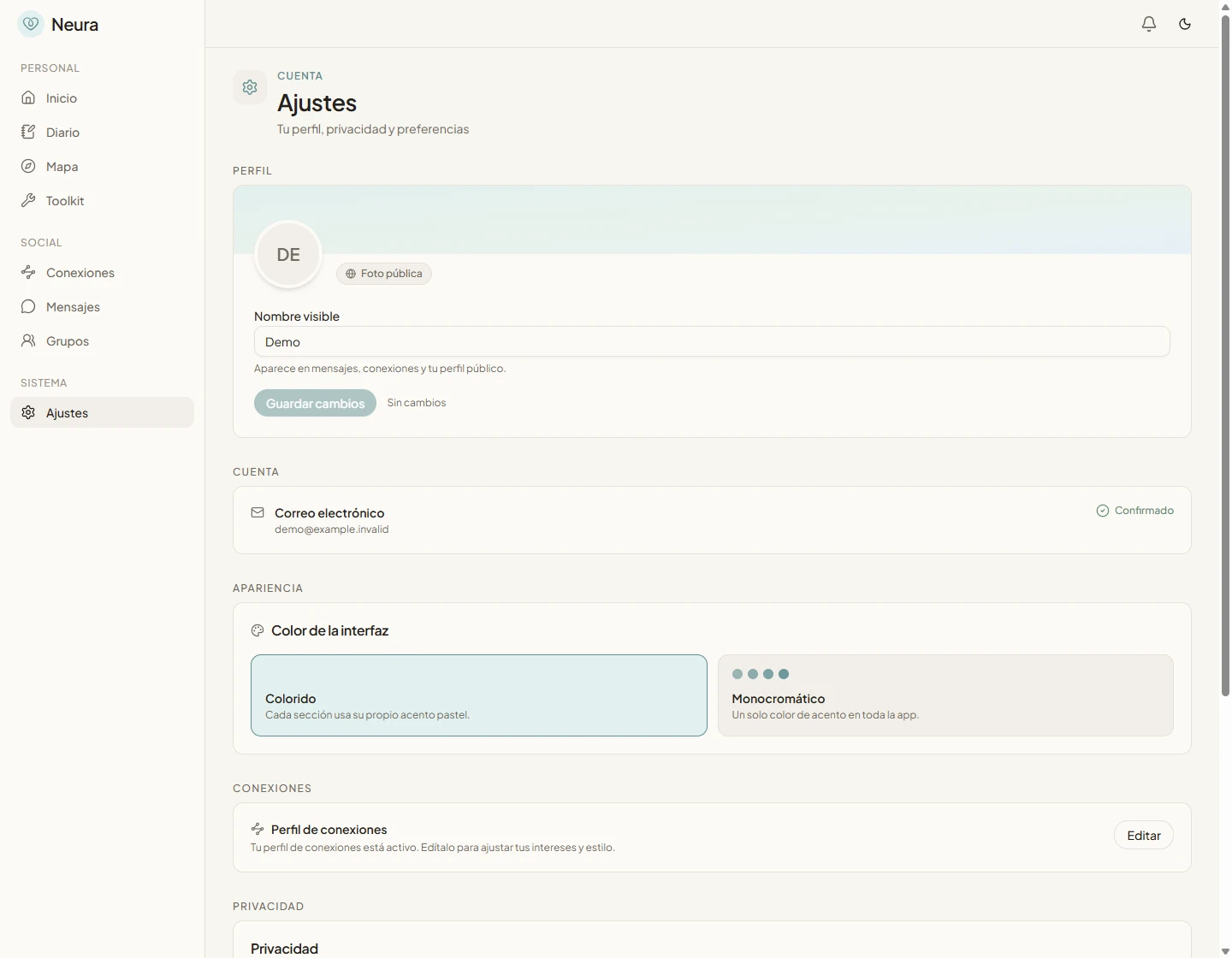Open Mapa from the sidebar
1232x958 pixels.
pos(102,167)
